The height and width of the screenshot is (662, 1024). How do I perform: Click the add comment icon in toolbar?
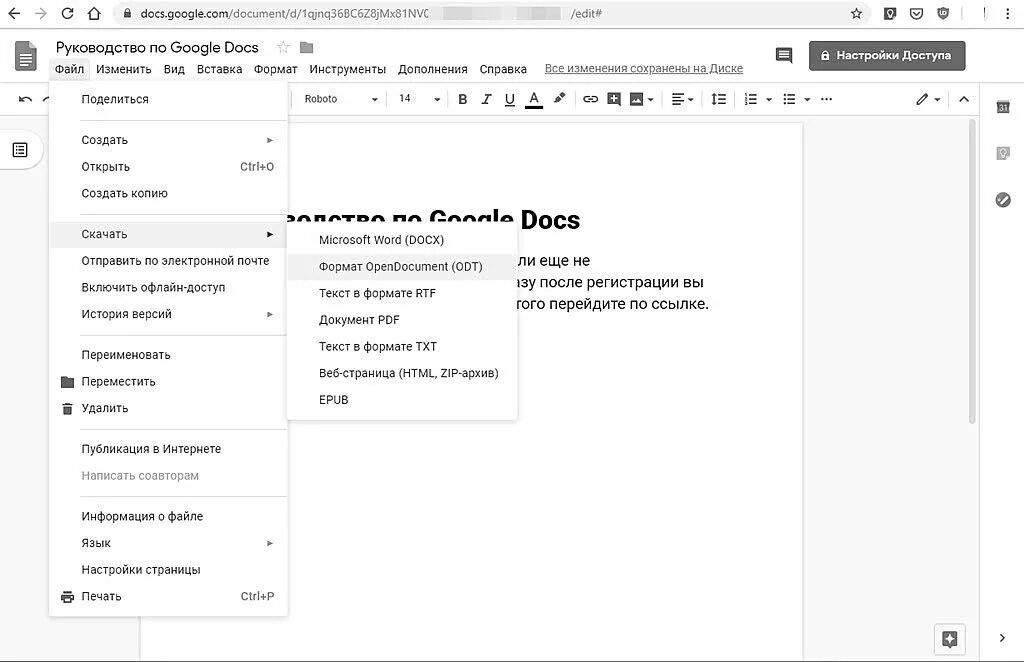(613, 99)
